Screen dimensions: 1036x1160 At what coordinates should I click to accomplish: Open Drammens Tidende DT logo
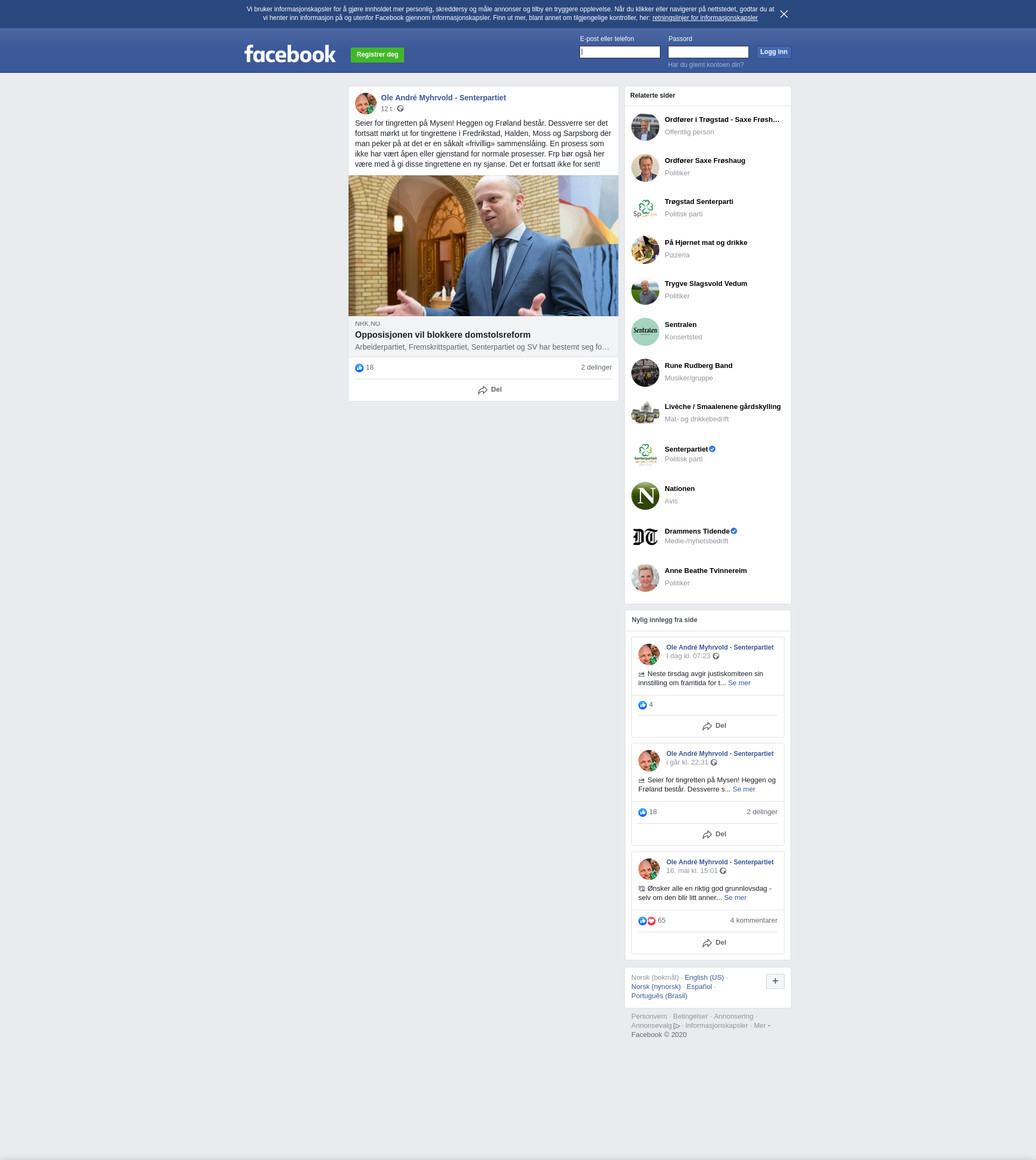point(645,537)
